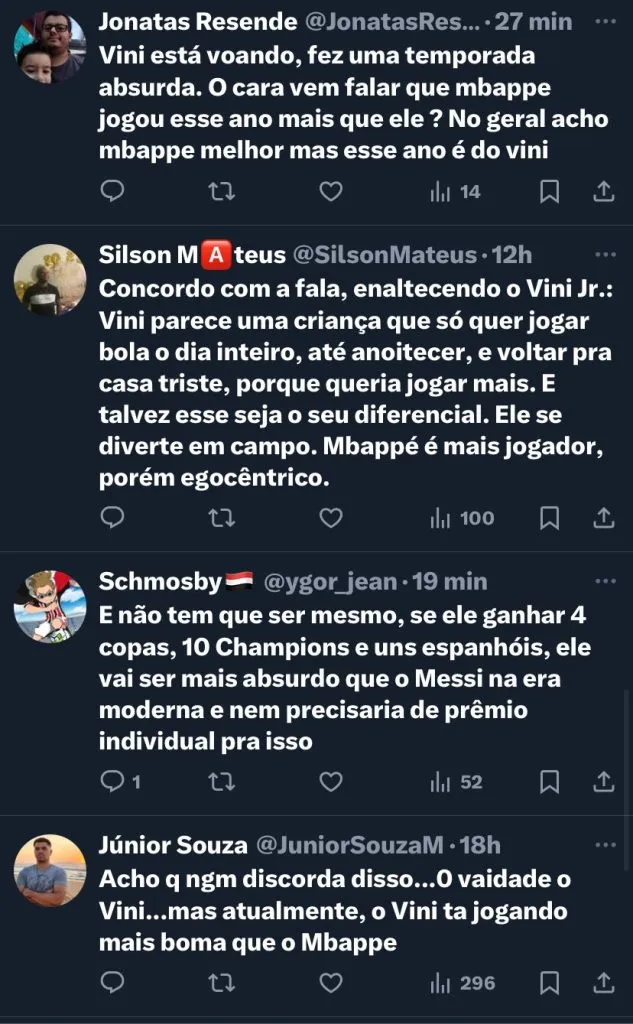This screenshot has width=633, height=1024.
Task: Open more options on Schmosby's tweet
Action: (605, 581)
